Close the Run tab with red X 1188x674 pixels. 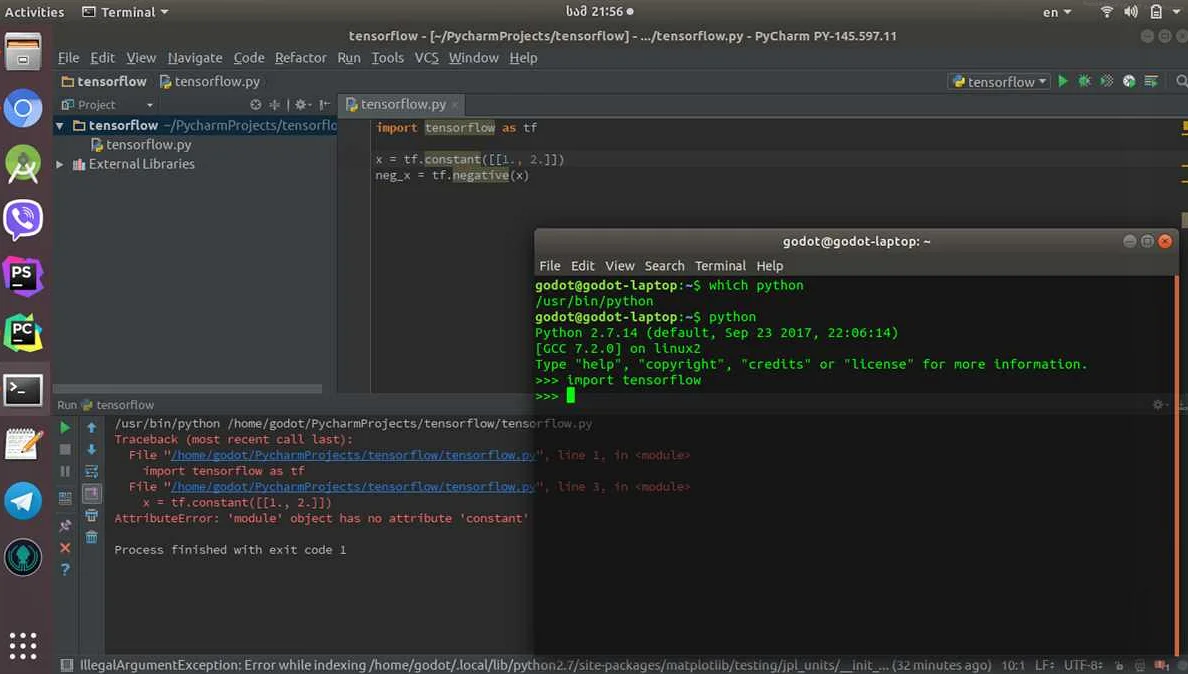pos(65,548)
